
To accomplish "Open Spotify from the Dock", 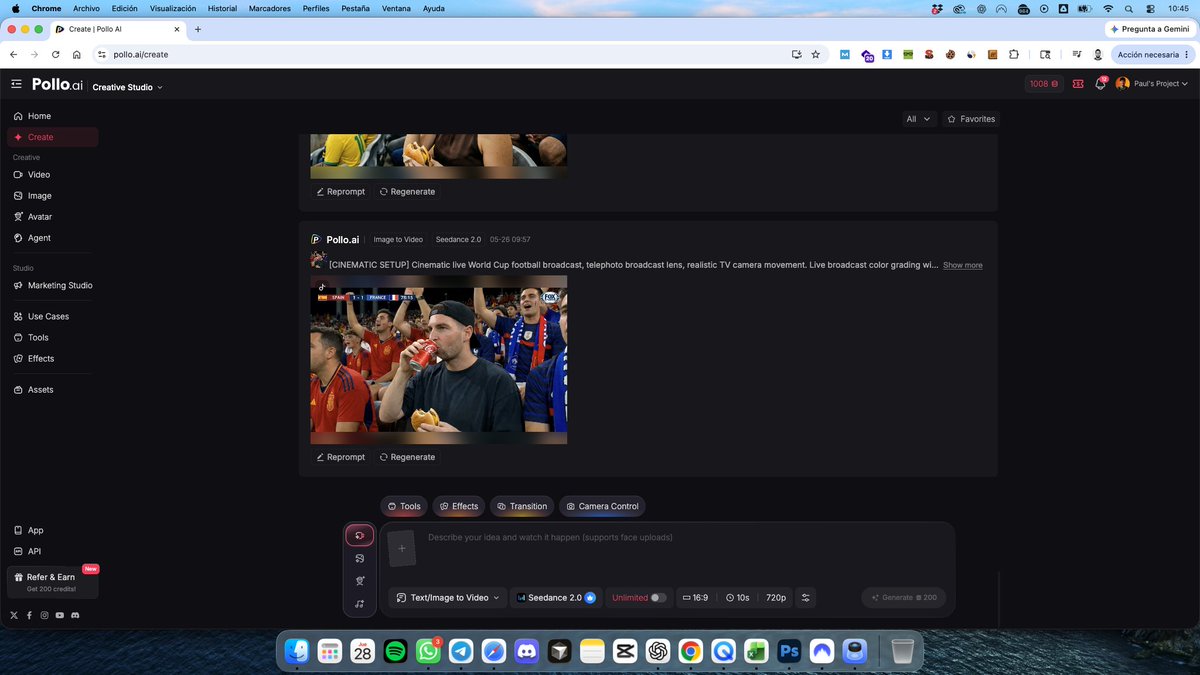I will point(395,651).
